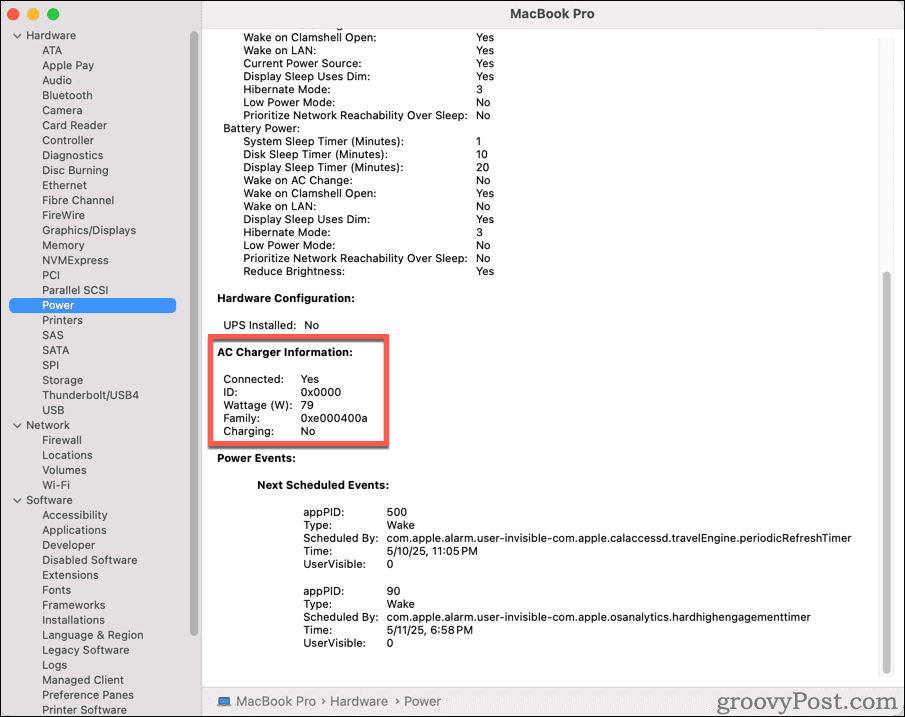Select Camera in the sidebar
Image resolution: width=905 pixels, height=717 pixels.
62,111
